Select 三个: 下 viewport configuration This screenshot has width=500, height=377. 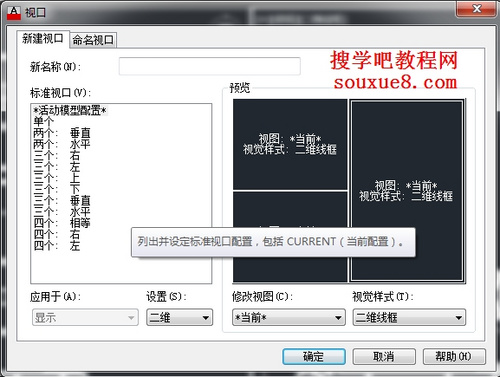57,189
